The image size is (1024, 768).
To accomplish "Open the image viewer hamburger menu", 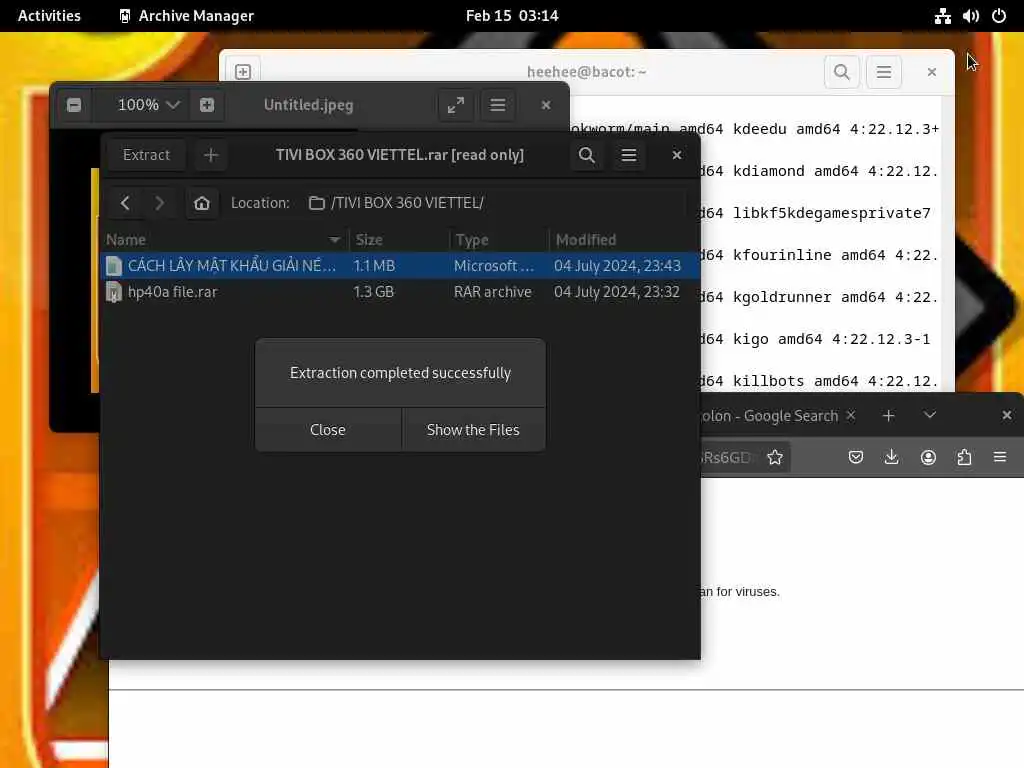I will click(x=498, y=105).
